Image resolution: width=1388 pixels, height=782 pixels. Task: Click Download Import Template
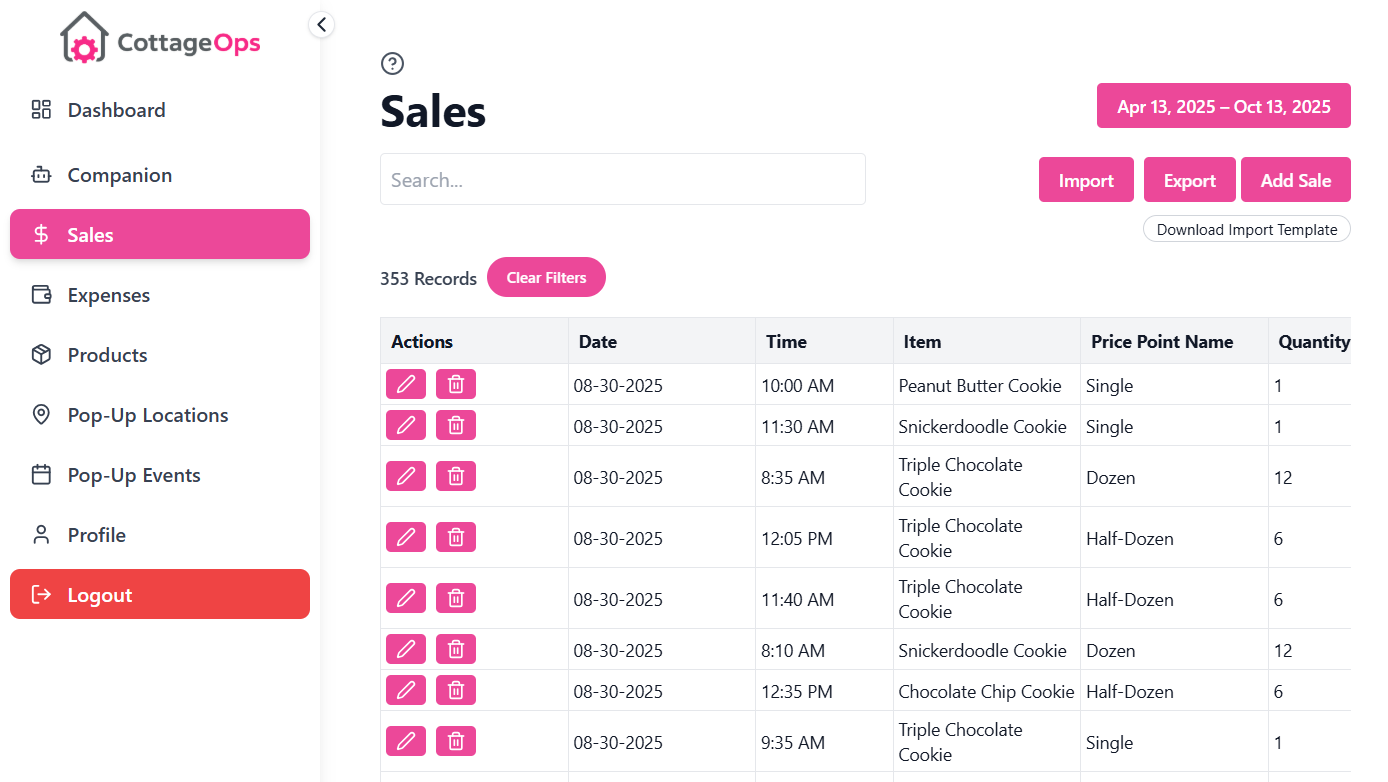[1246, 230]
